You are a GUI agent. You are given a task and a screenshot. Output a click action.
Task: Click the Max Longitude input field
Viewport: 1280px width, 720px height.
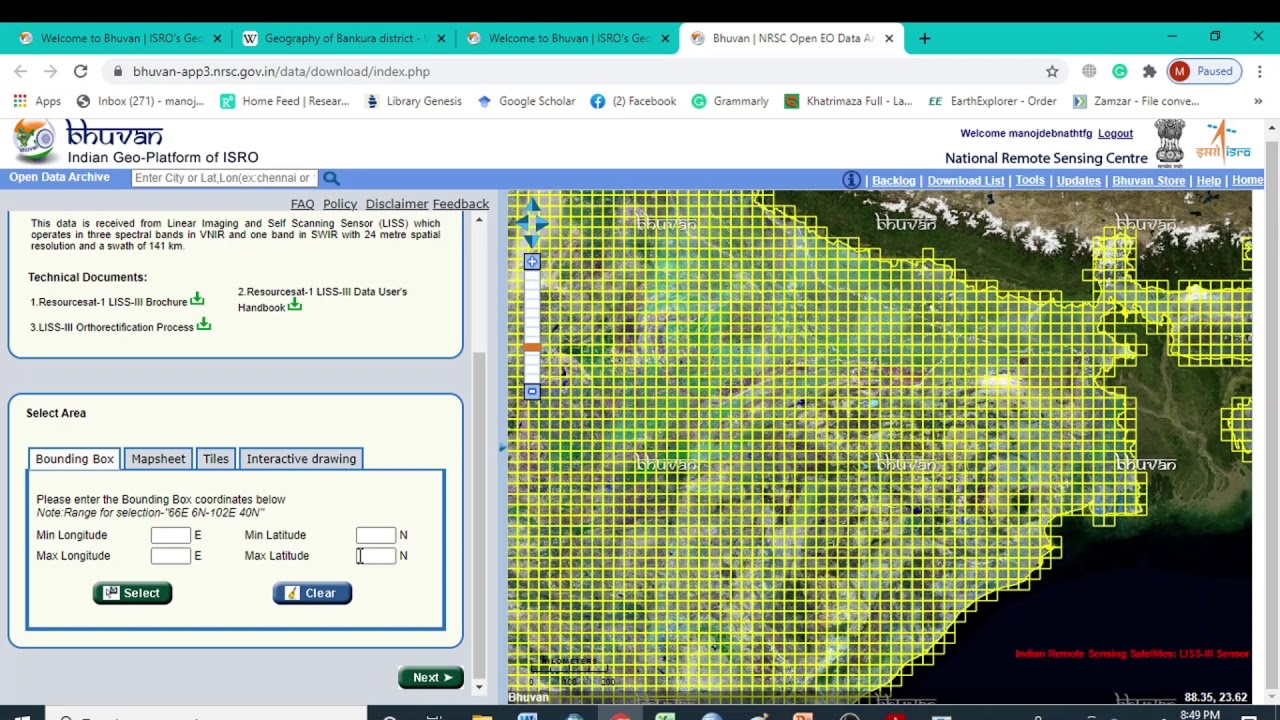(171, 556)
